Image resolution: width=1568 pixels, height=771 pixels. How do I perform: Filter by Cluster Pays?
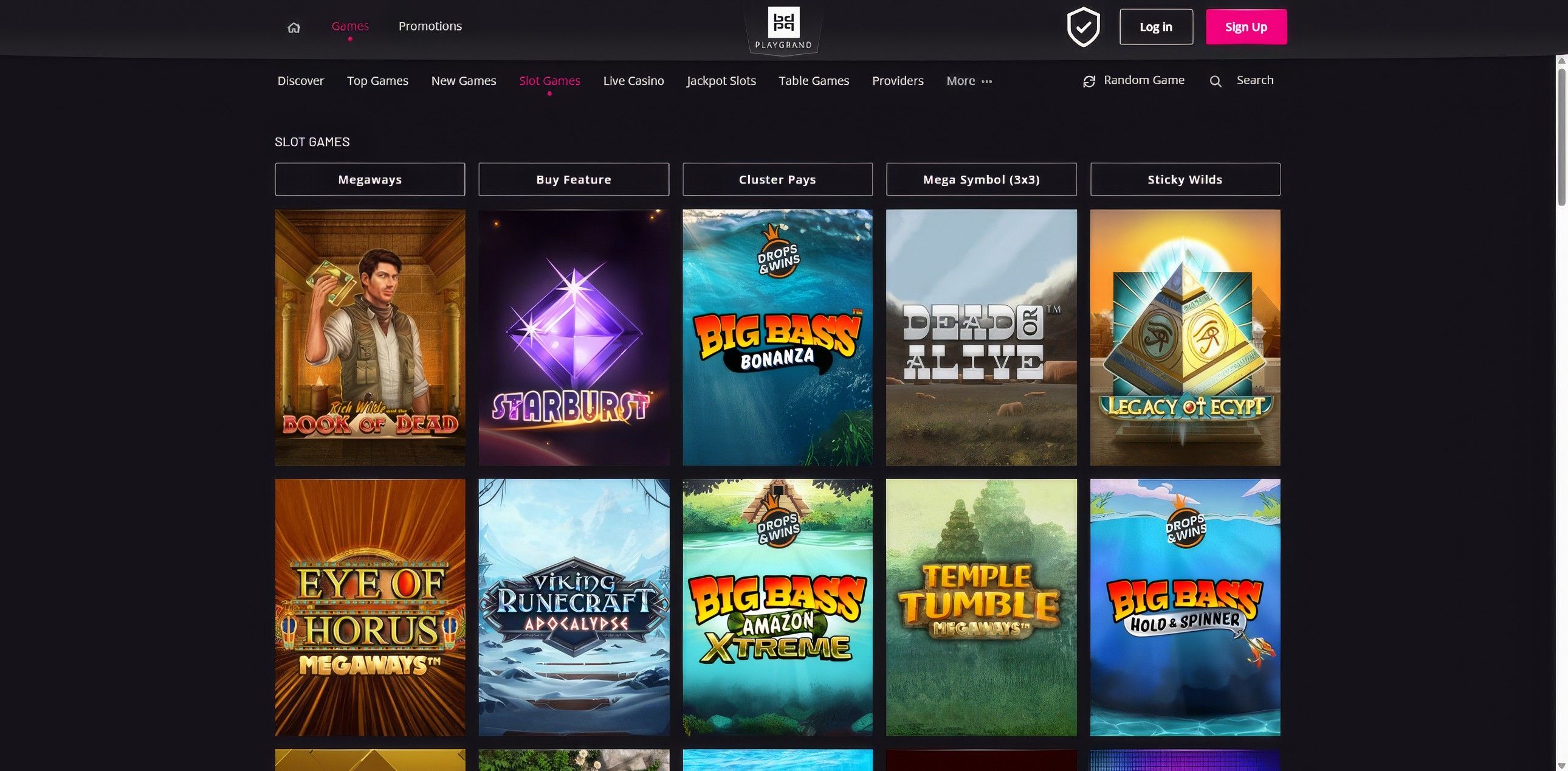(x=777, y=179)
